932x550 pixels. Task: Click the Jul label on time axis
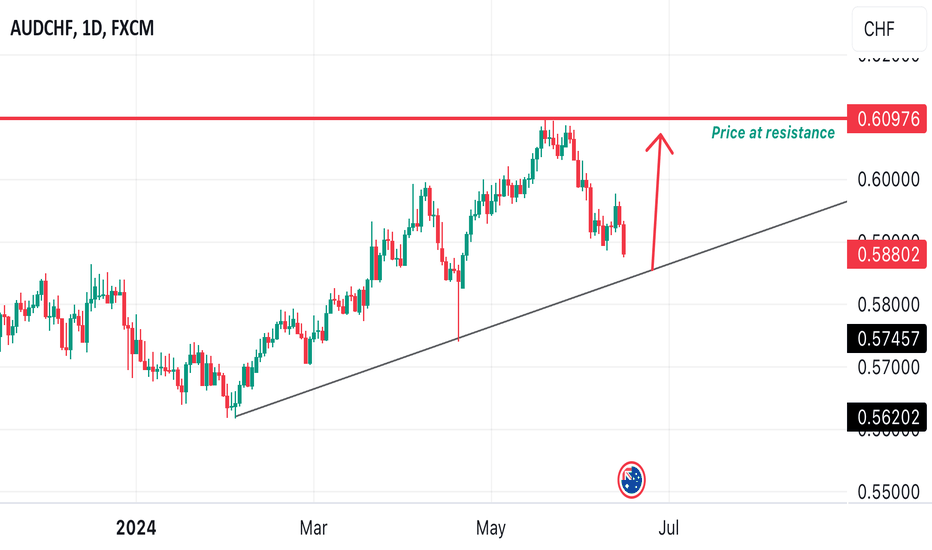click(669, 528)
